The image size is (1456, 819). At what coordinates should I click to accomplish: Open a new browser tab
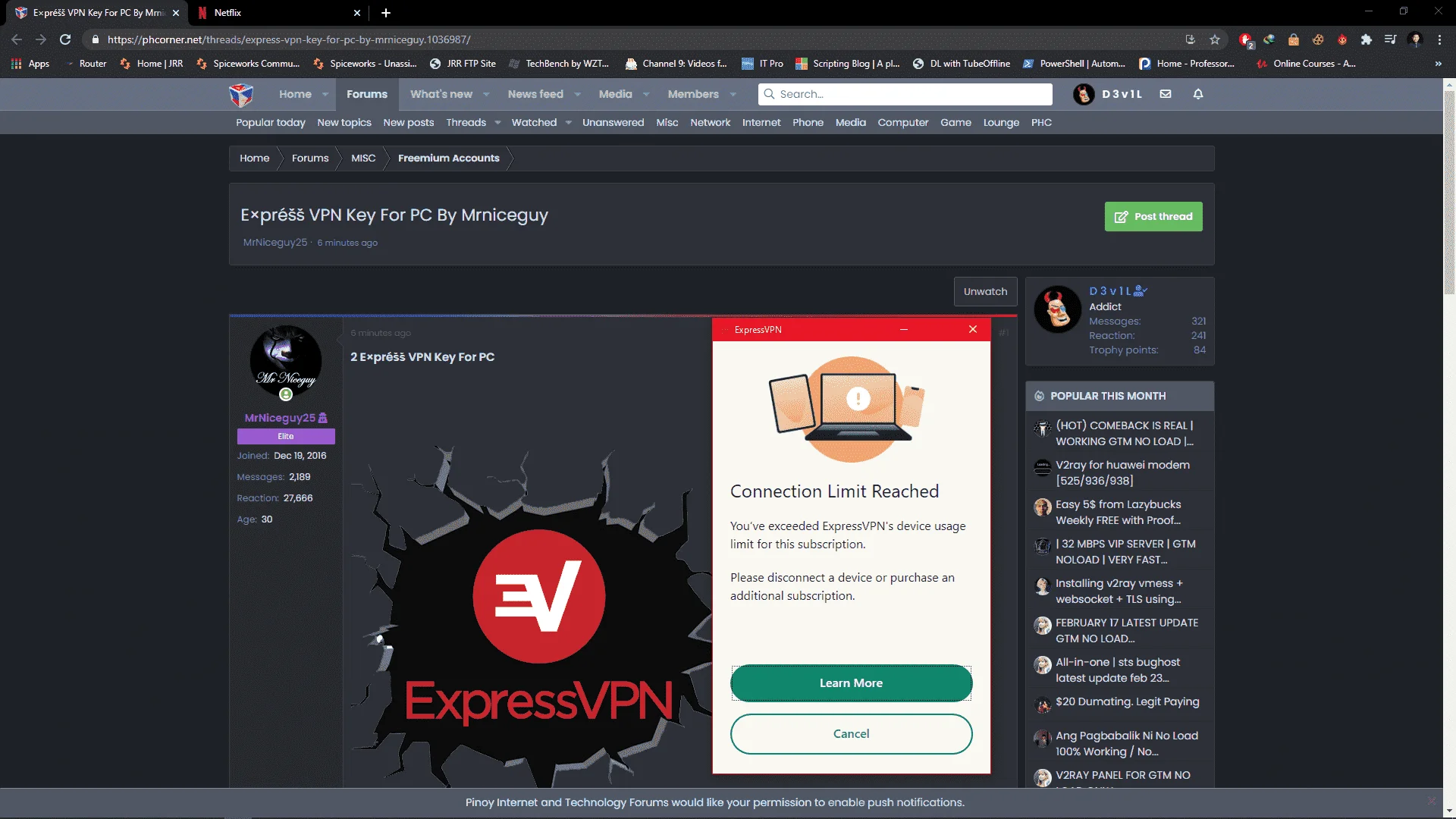386,13
